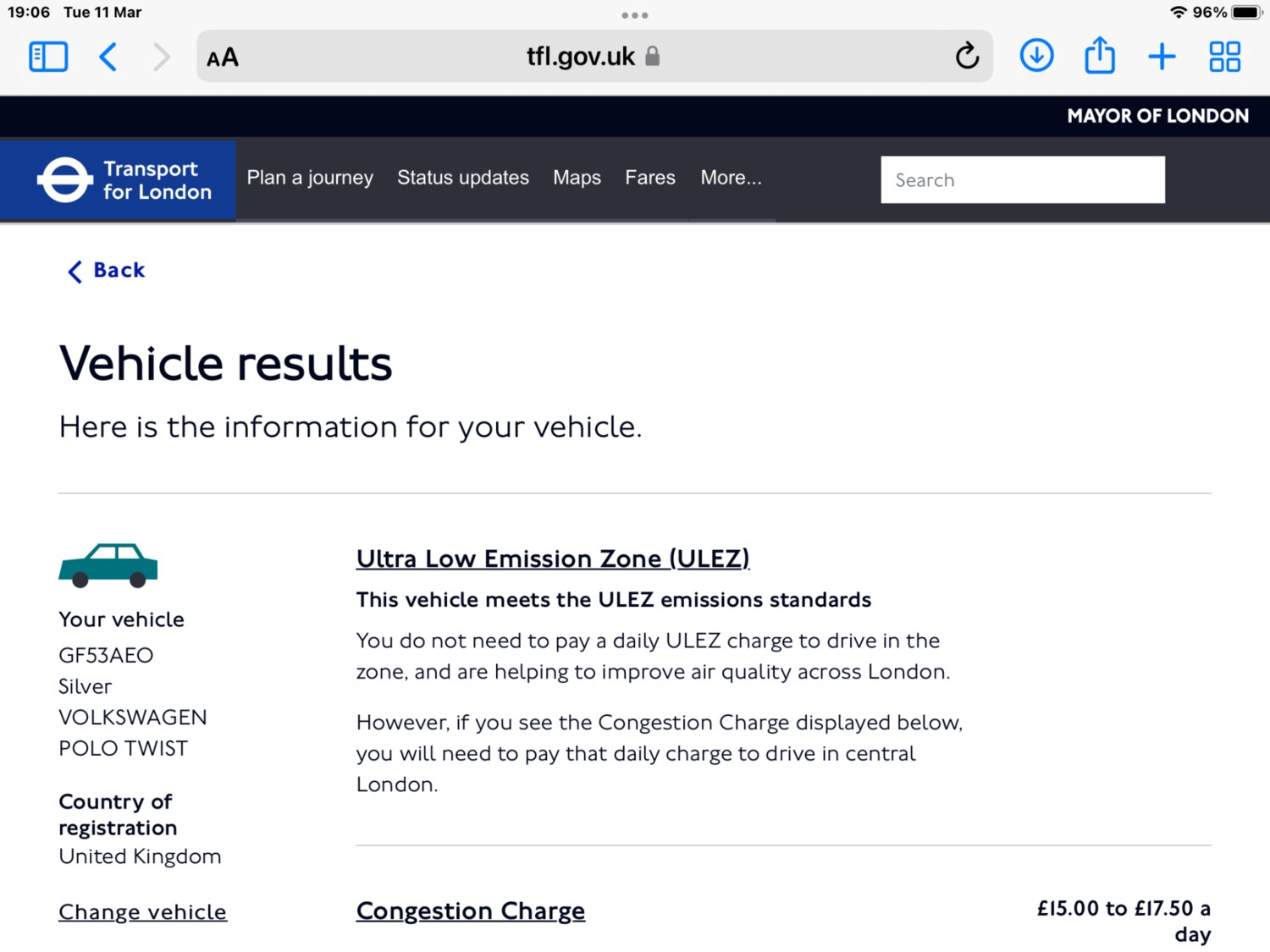Tap the tfl.gov.uk address bar

pos(594,56)
